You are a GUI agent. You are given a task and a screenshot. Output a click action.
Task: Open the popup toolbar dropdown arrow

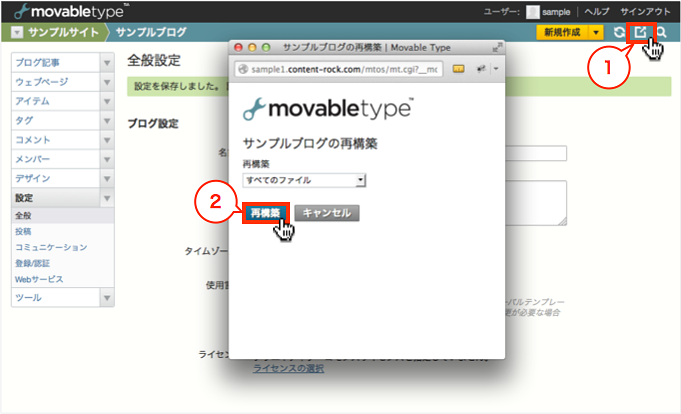tap(496, 69)
